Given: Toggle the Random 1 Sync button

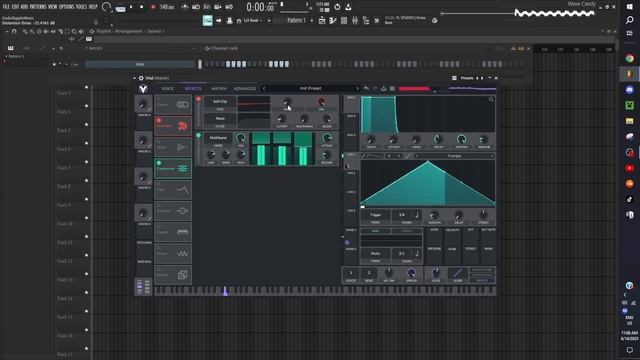Looking at the screenshot, I should 375,231.
